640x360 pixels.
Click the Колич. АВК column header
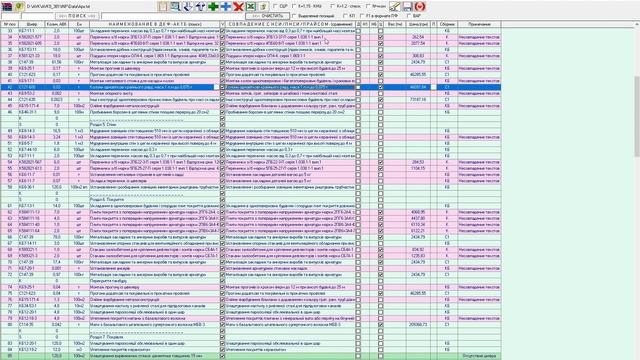tap(57, 24)
